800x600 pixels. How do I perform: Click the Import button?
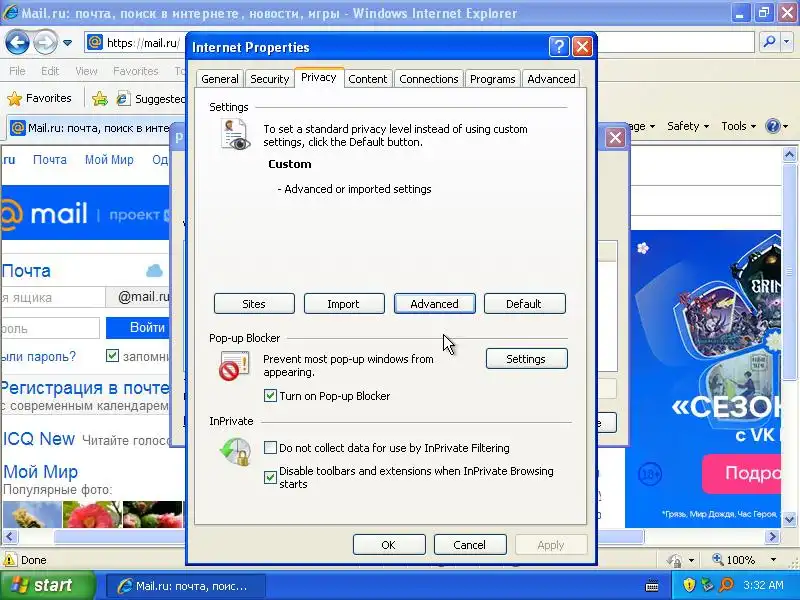click(x=344, y=304)
